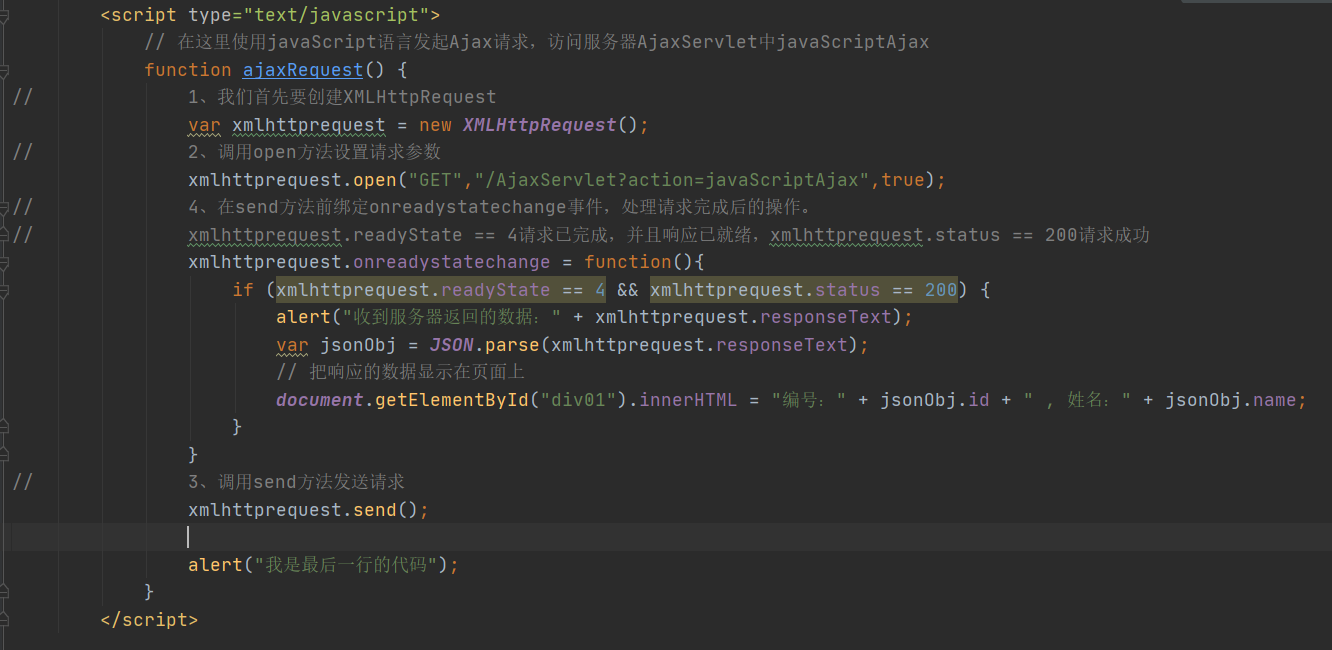Click 'onreadystatechange' property in the assignment line
Screen dimensions: 1332x650
(x=452, y=262)
